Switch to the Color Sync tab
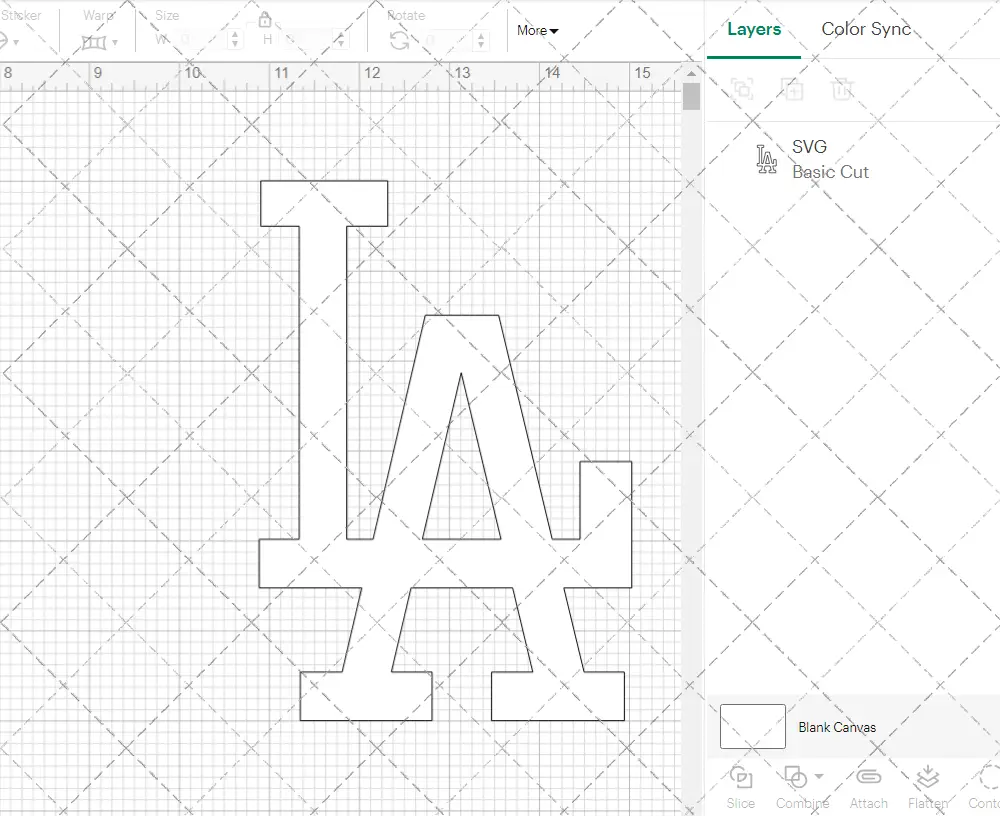Image resolution: width=1000 pixels, height=816 pixels. (x=866, y=29)
